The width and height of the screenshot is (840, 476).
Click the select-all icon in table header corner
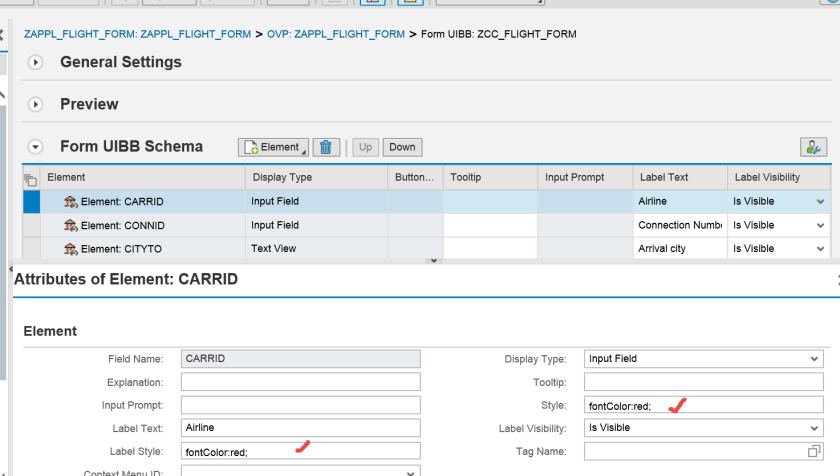(x=30, y=179)
